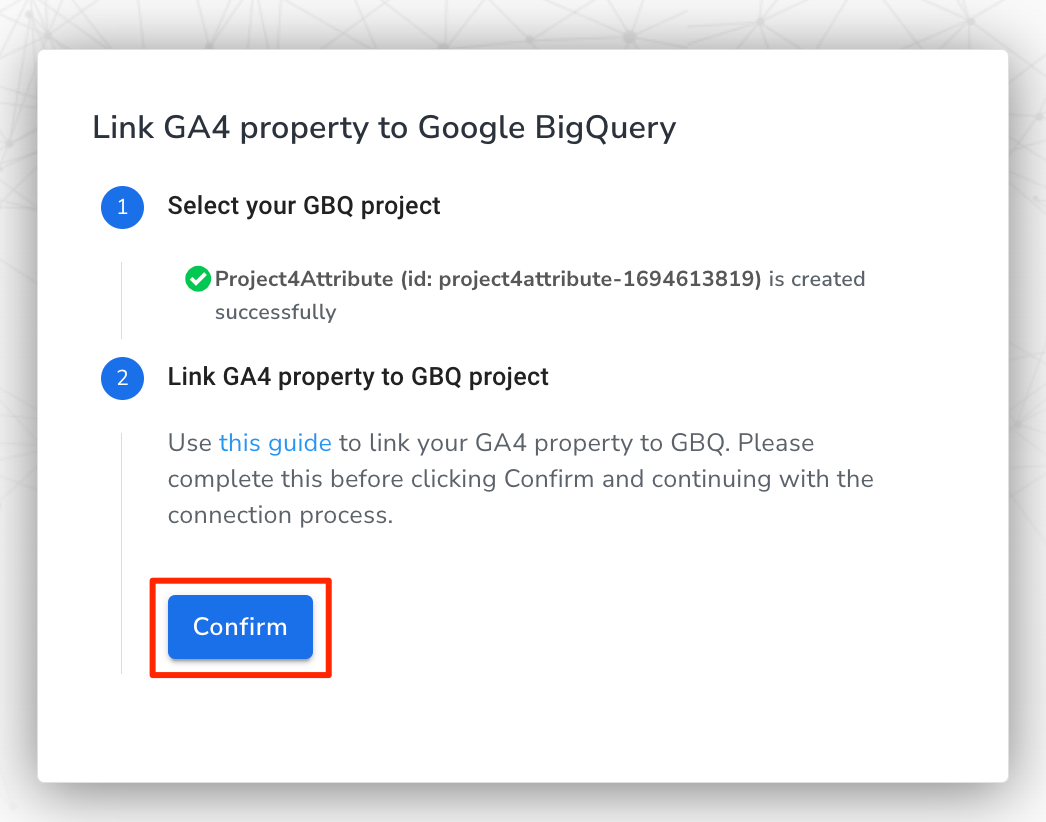Click the bold Project4Attribute project name
The image size is (1046, 822).
[x=304, y=279]
